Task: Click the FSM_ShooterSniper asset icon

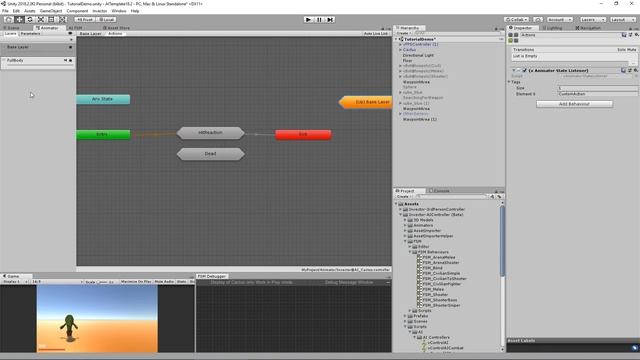Action: pyautogui.click(x=420, y=305)
